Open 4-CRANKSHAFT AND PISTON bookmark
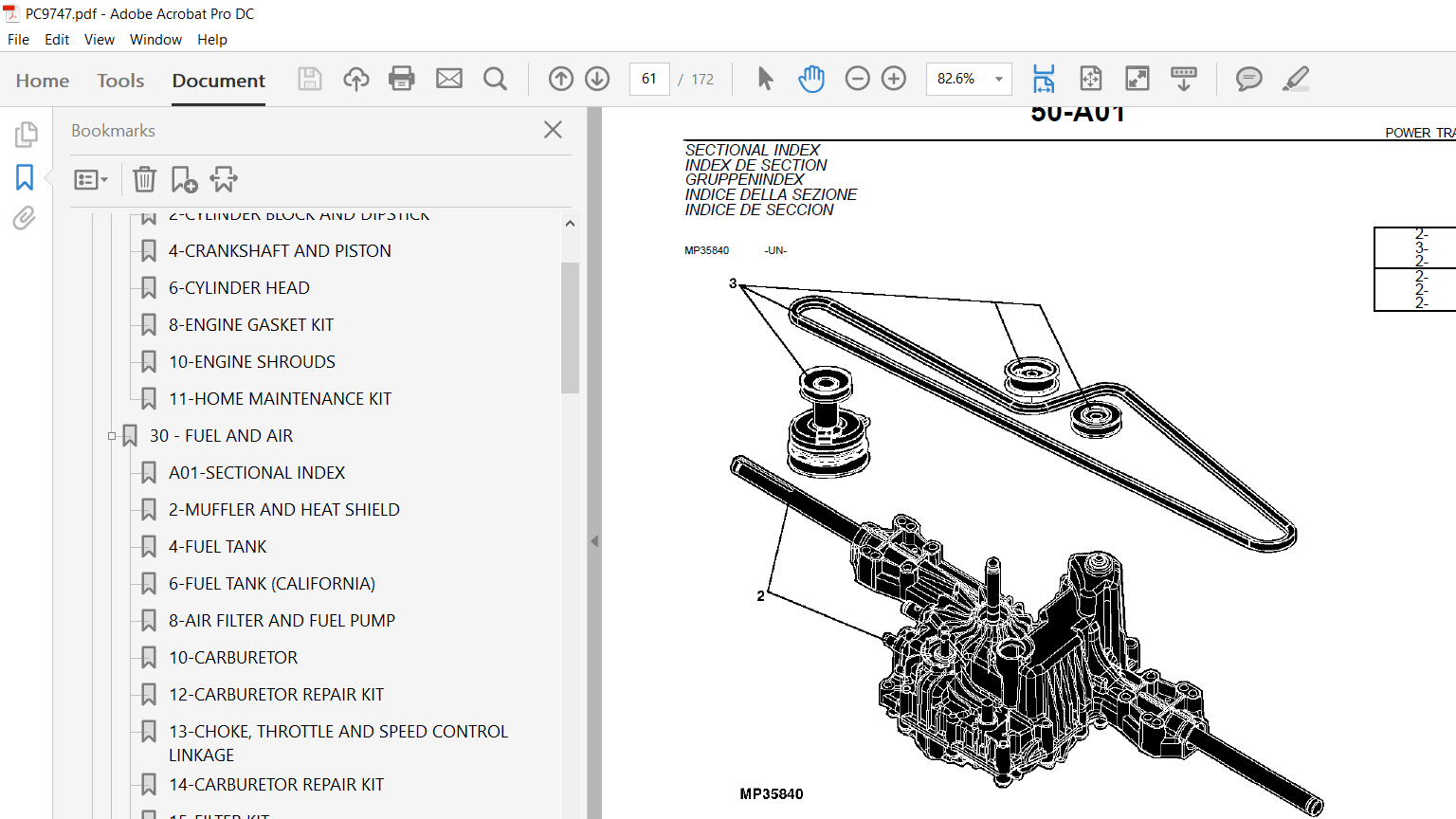 point(280,251)
